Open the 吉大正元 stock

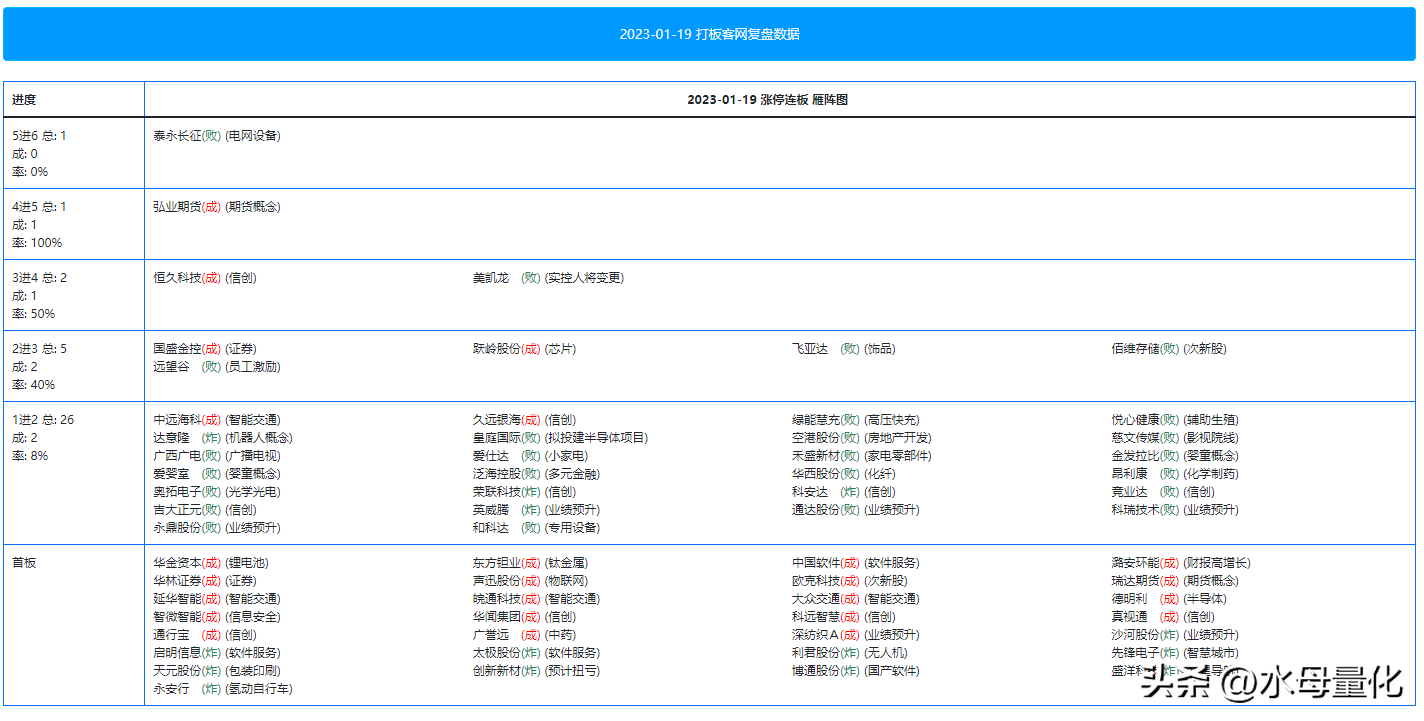pos(177,510)
